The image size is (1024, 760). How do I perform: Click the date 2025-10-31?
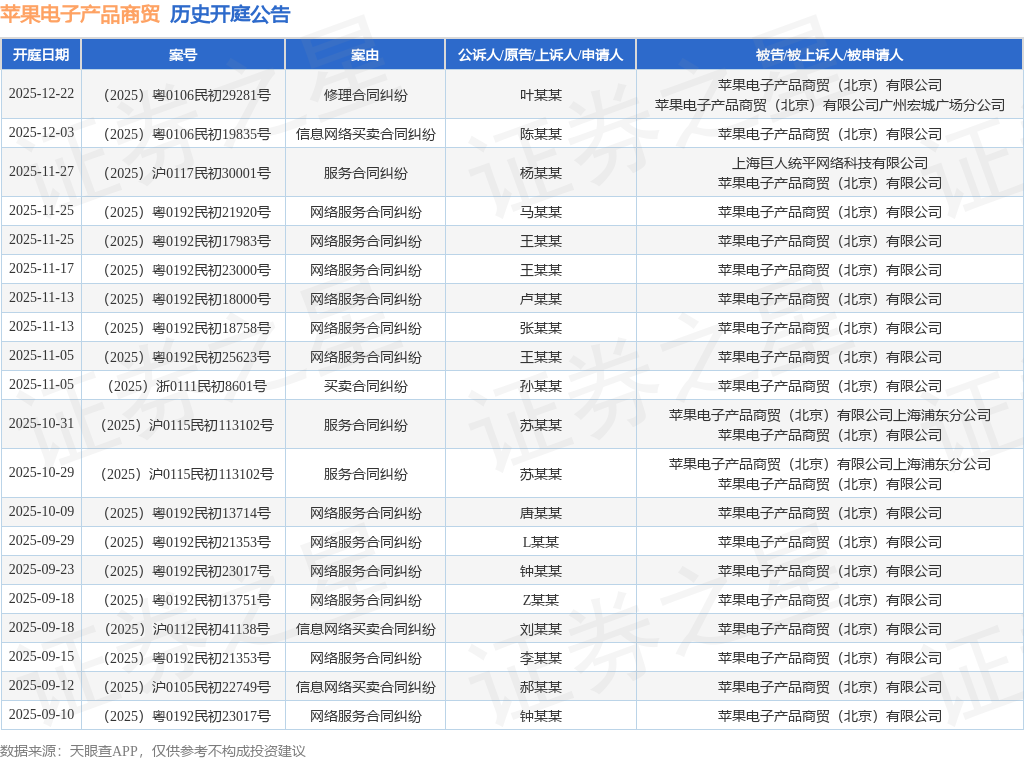coord(41,423)
